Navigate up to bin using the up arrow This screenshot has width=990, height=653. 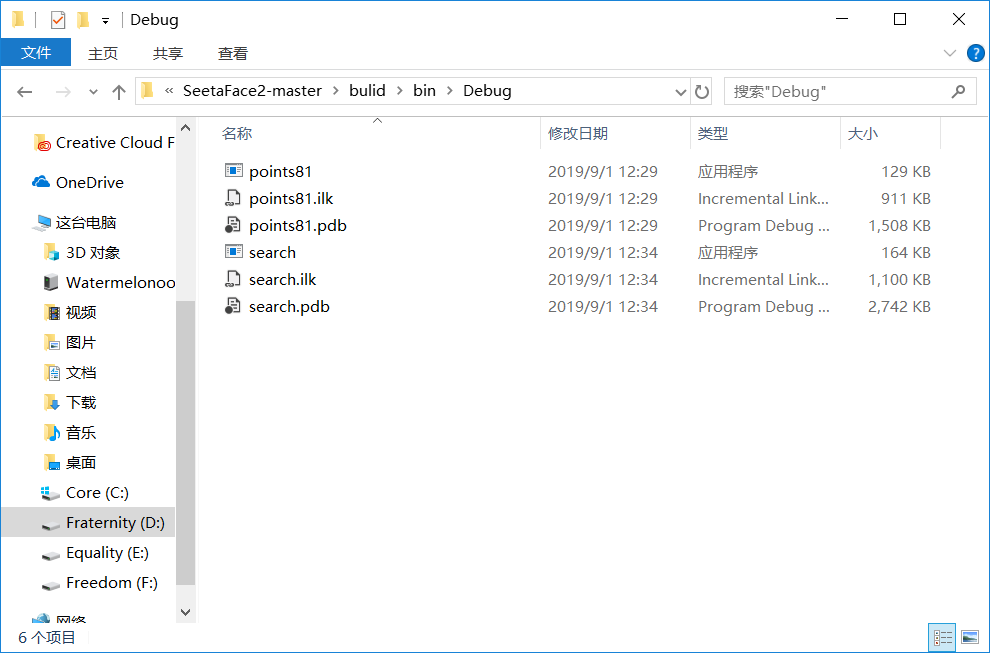118,91
